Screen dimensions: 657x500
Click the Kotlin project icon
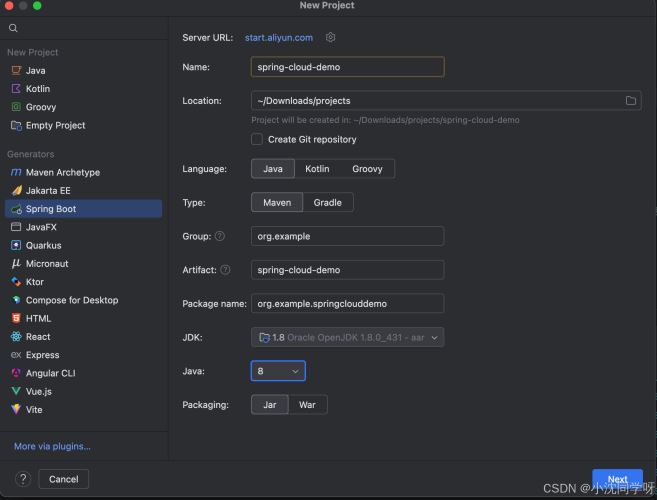(x=16, y=88)
